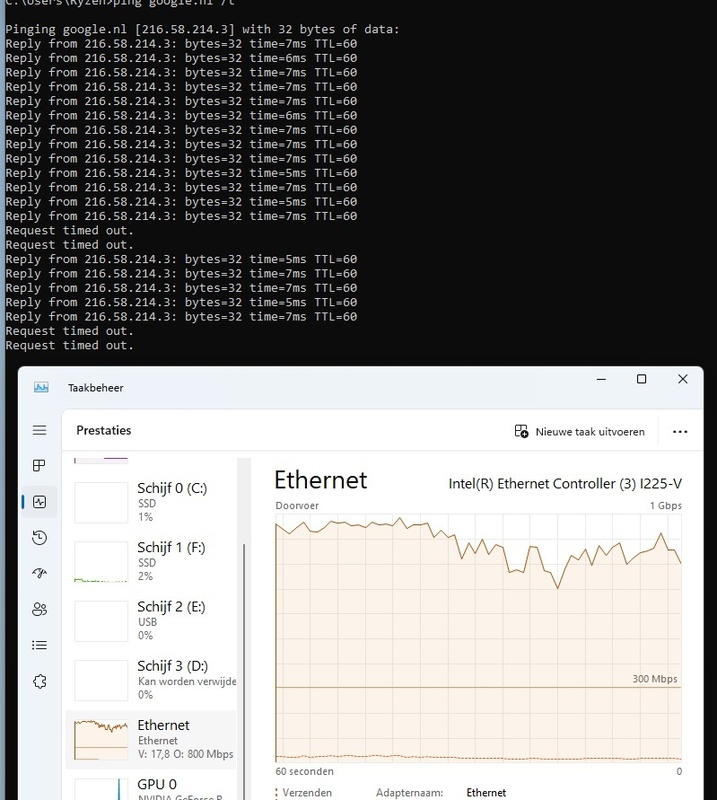Click the Ethernet throughput graph
Image resolution: width=717 pixels, height=800 pixels.
pos(478,638)
